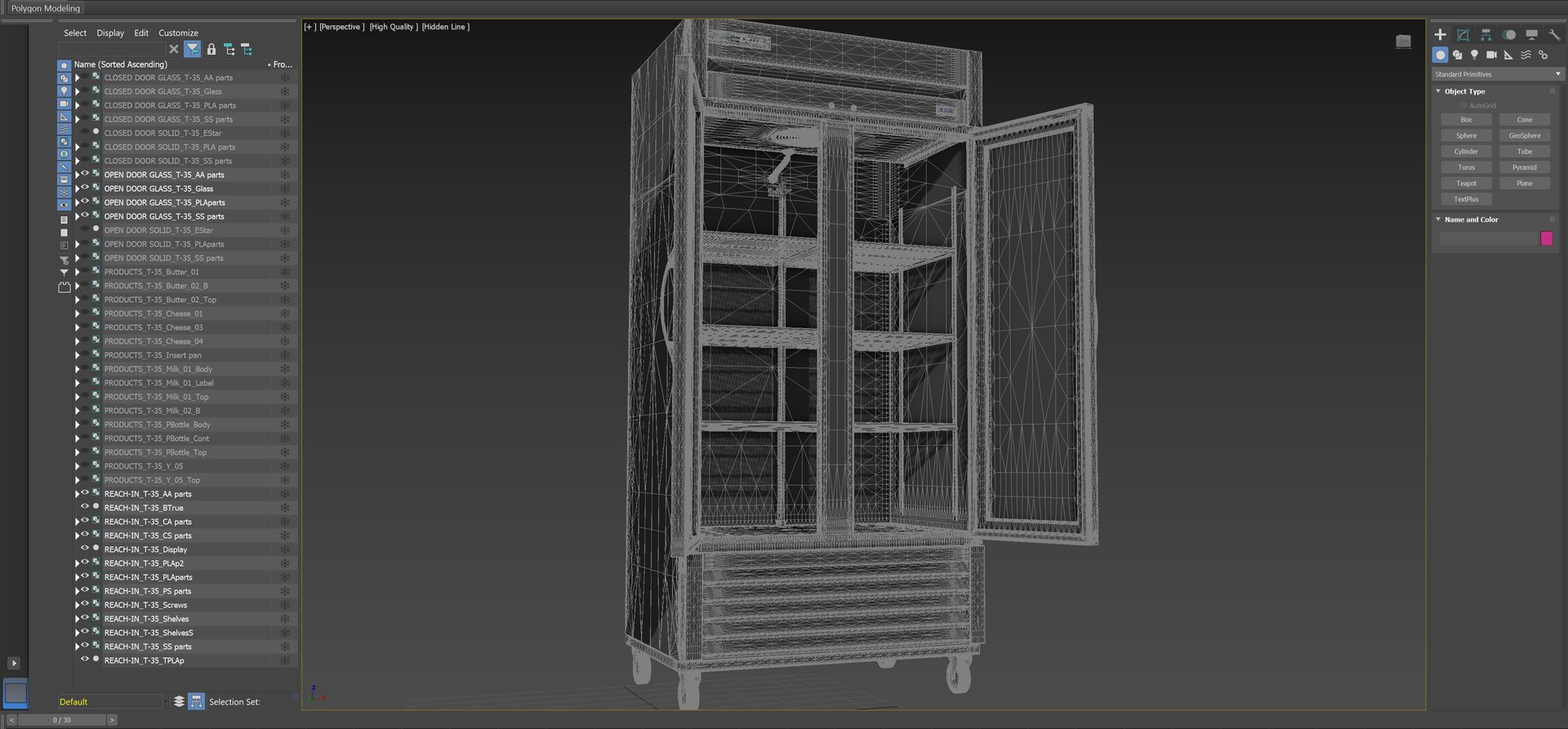Hide REACH-IN_T-35_BTrue via eye icon

tap(85, 507)
